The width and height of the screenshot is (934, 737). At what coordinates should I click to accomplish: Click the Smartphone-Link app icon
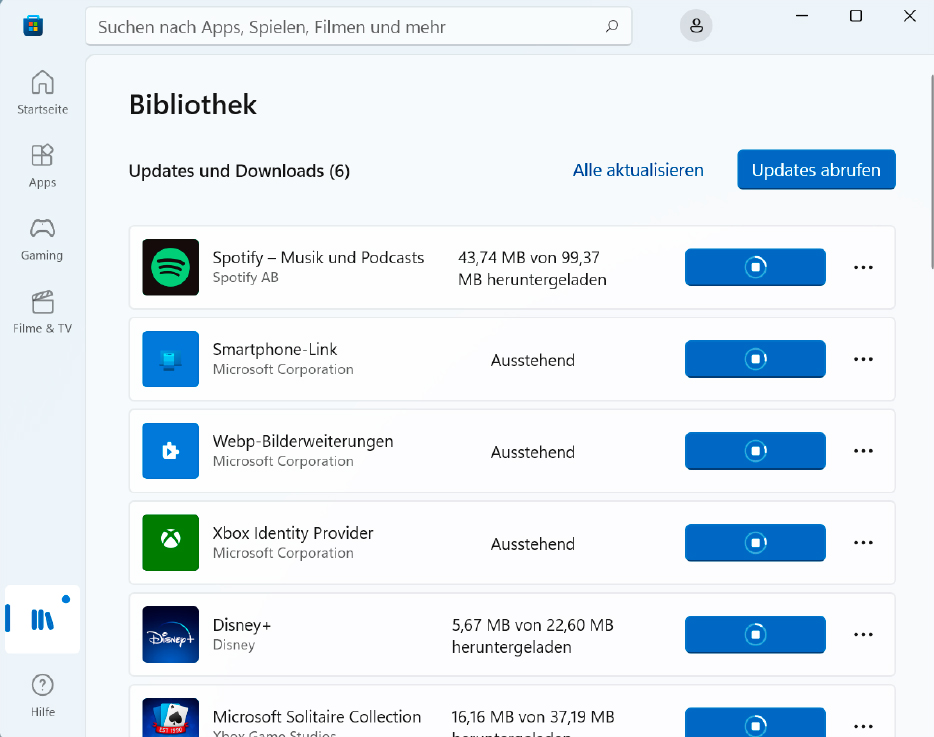[x=170, y=359]
